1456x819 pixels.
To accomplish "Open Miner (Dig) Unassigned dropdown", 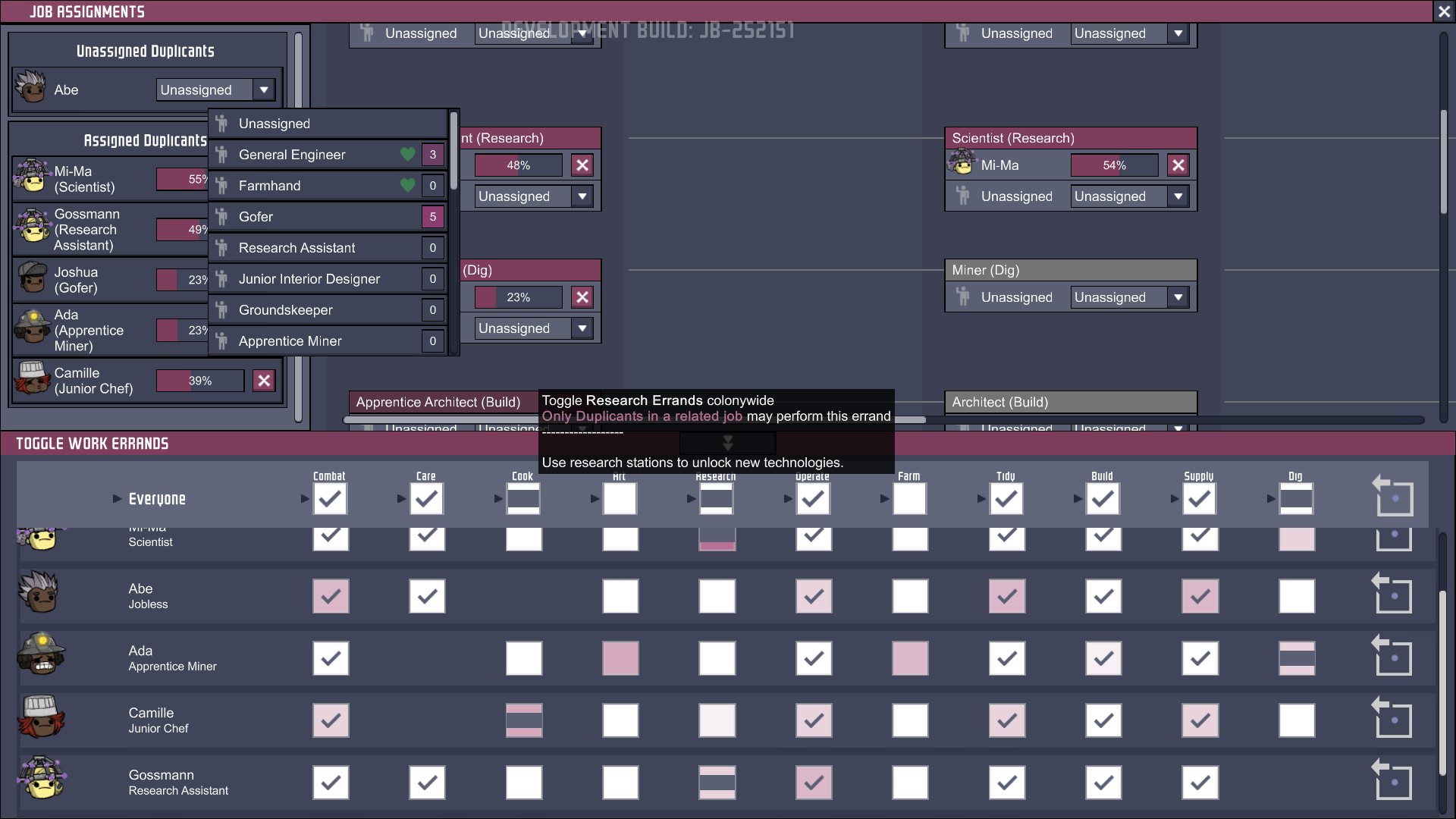I will coord(1178,297).
